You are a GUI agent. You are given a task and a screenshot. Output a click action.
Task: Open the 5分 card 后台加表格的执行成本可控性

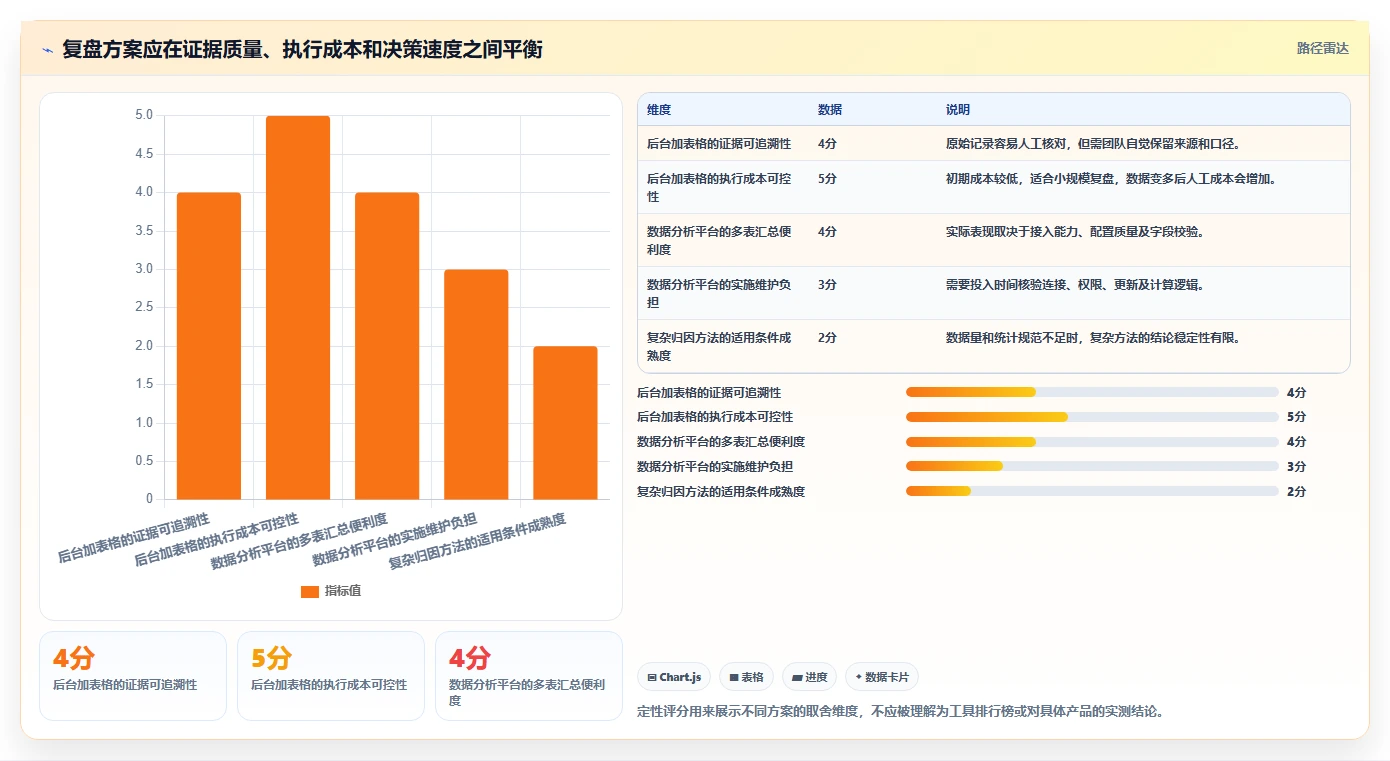[331, 676]
